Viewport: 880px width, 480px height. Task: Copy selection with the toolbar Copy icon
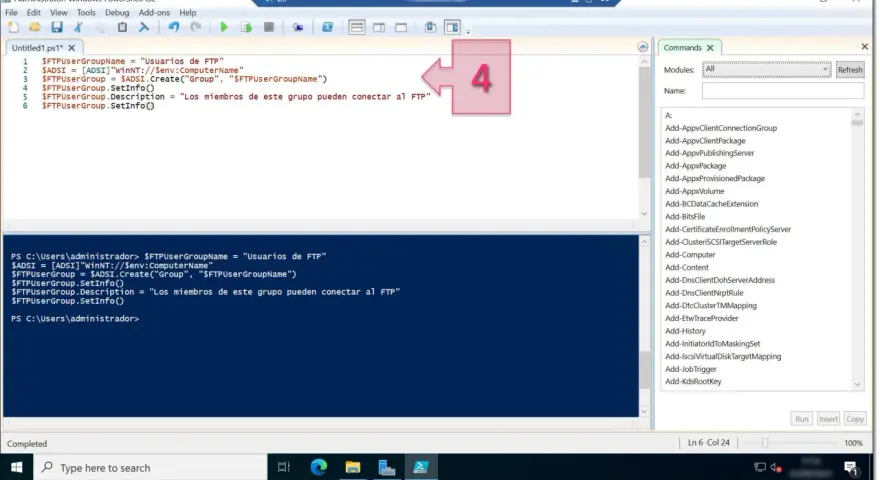pos(100,27)
